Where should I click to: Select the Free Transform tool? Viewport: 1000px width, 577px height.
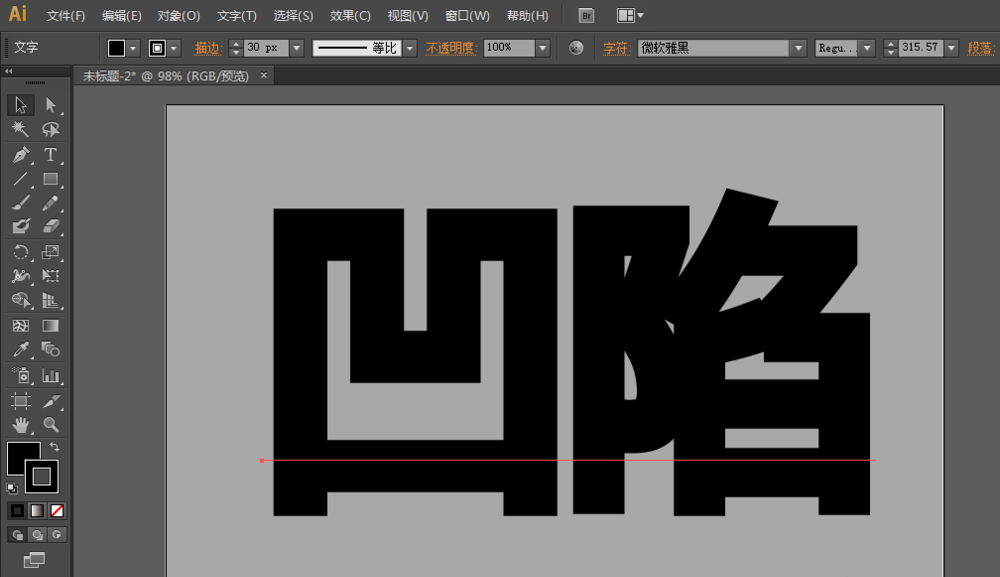pyautogui.click(x=50, y=276)
